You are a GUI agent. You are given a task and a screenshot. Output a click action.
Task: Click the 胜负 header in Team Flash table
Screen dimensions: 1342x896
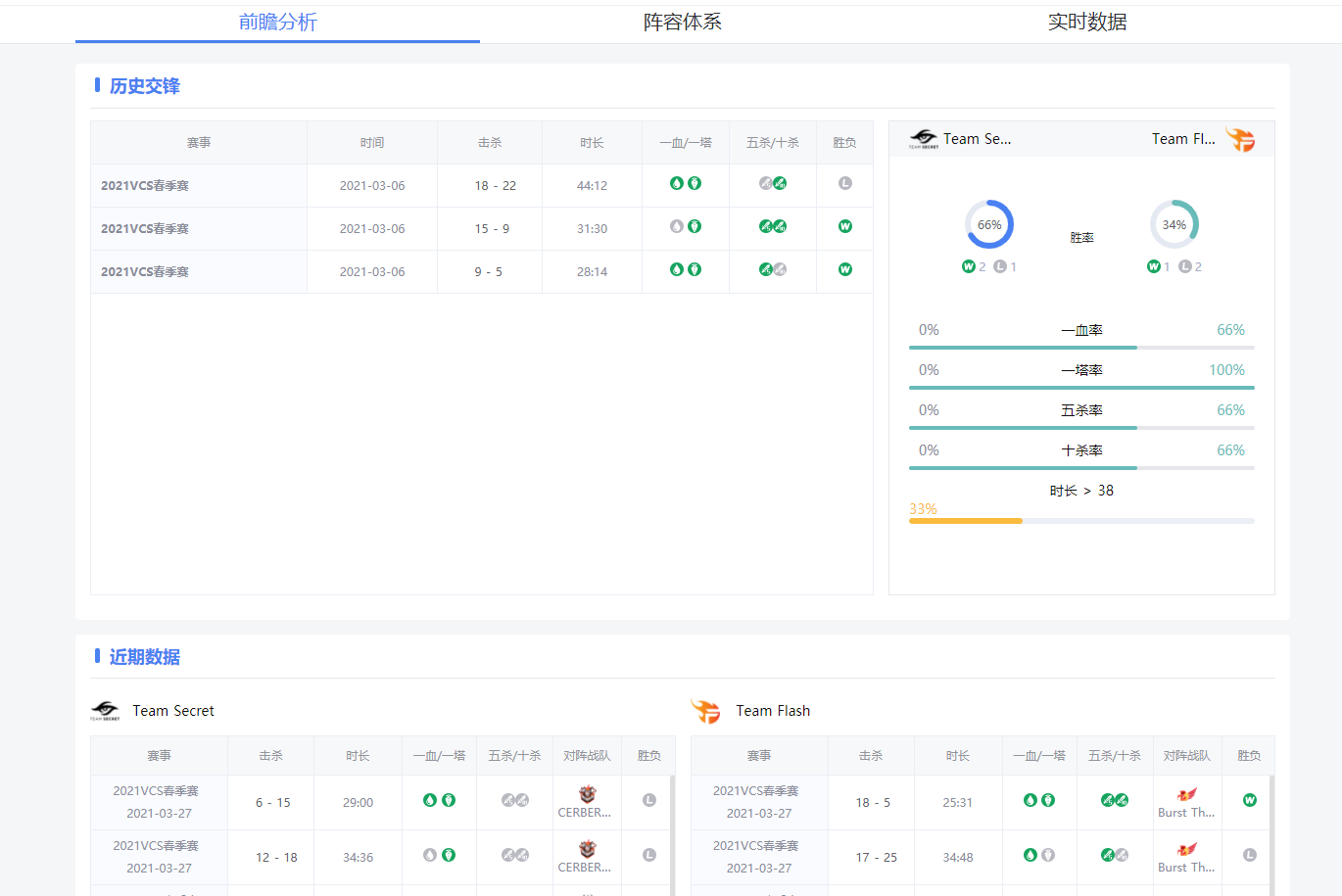(x=1249, y=756)
